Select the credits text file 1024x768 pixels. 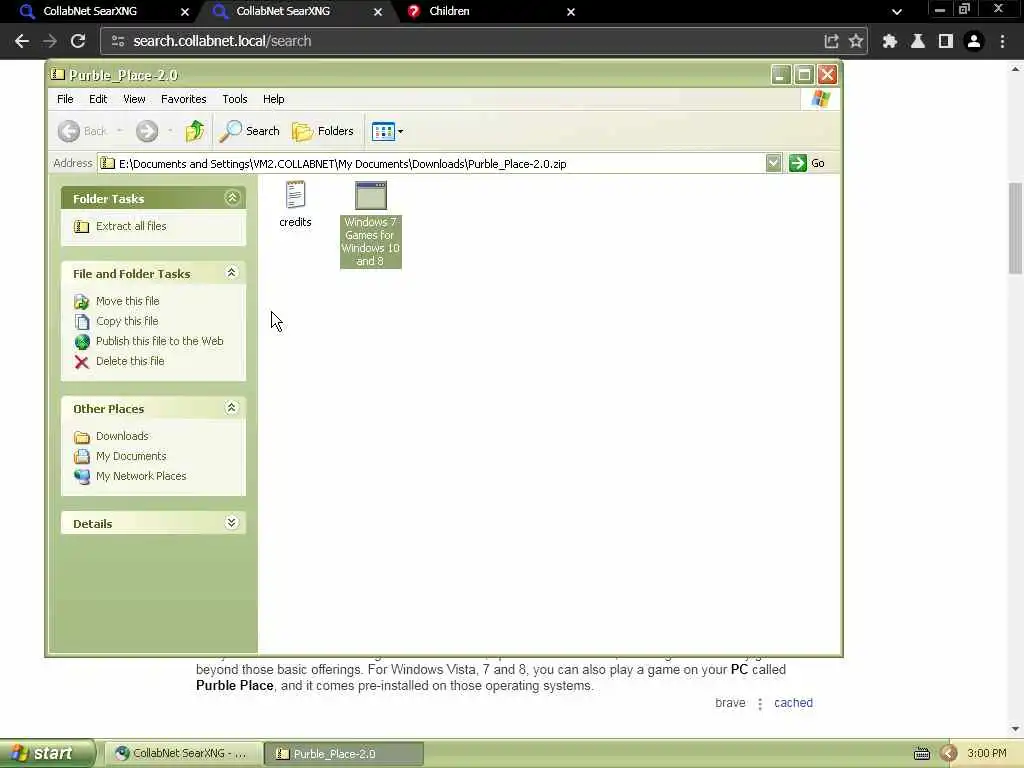(x=295, y=204)
